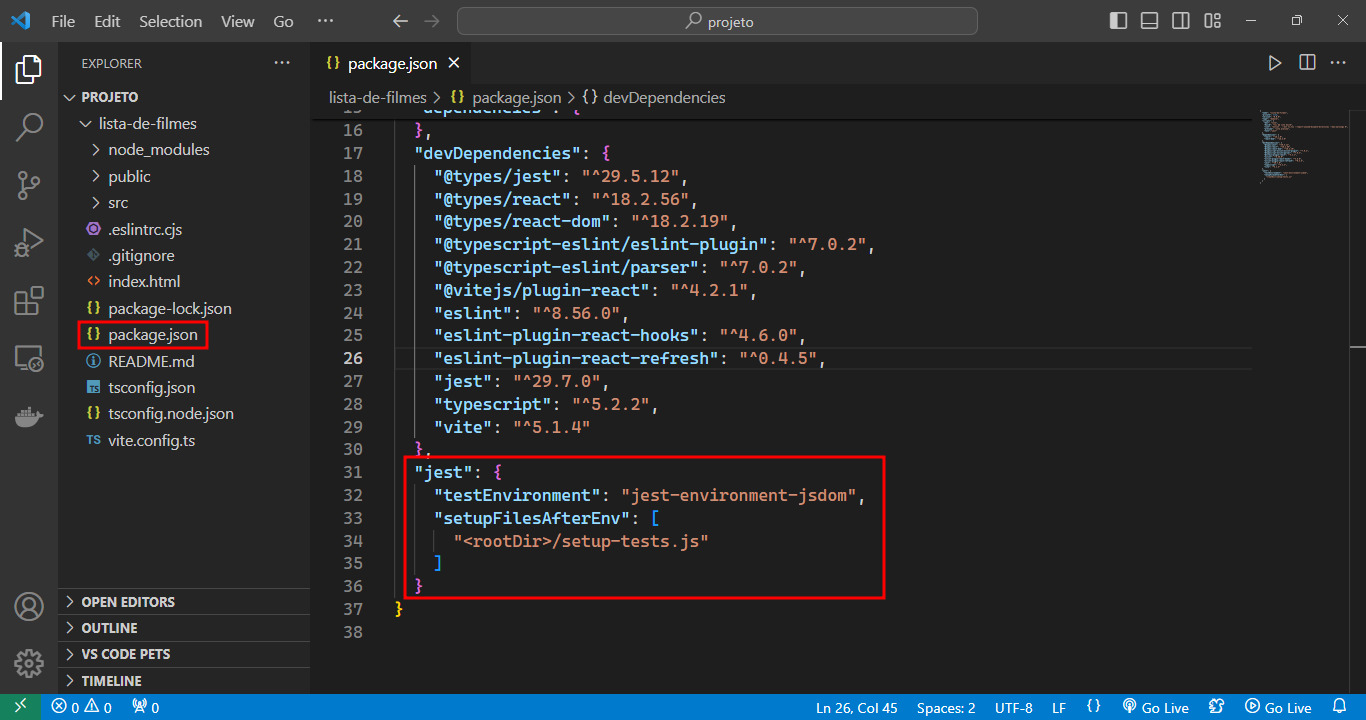Toggle the Secondary Side Bar

1181,21
